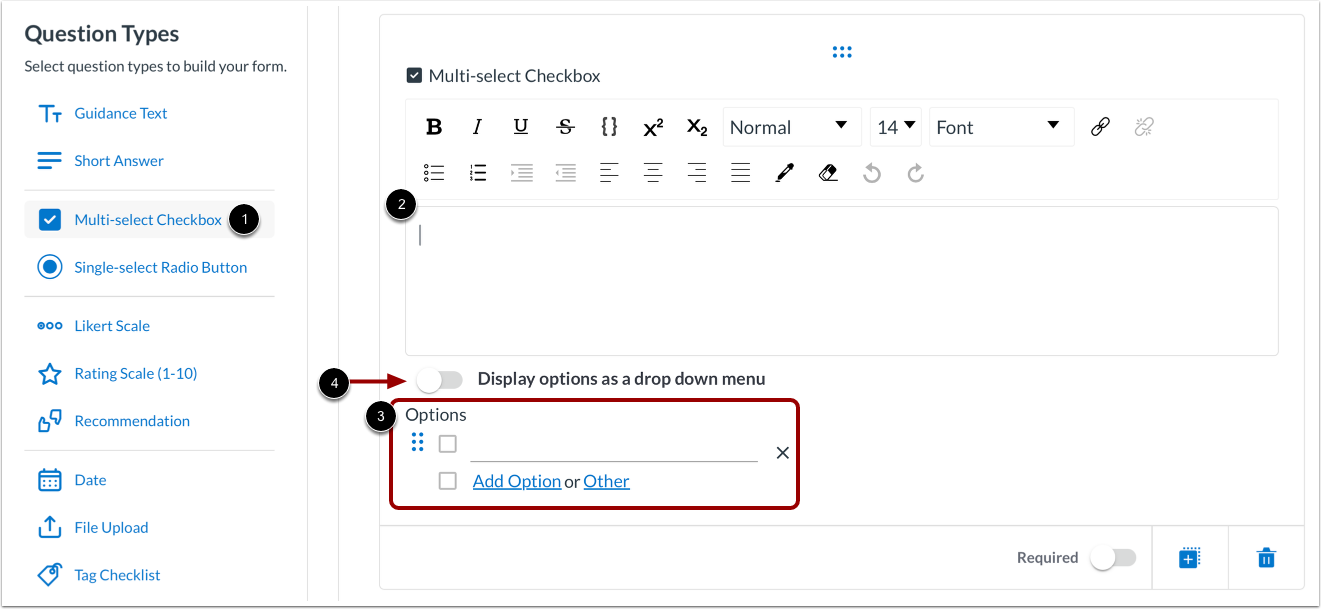The height and width of the screenshot is (609, 1321).
Task: Select Single-select Radio Button question type
Action: (x=160, y=267)
